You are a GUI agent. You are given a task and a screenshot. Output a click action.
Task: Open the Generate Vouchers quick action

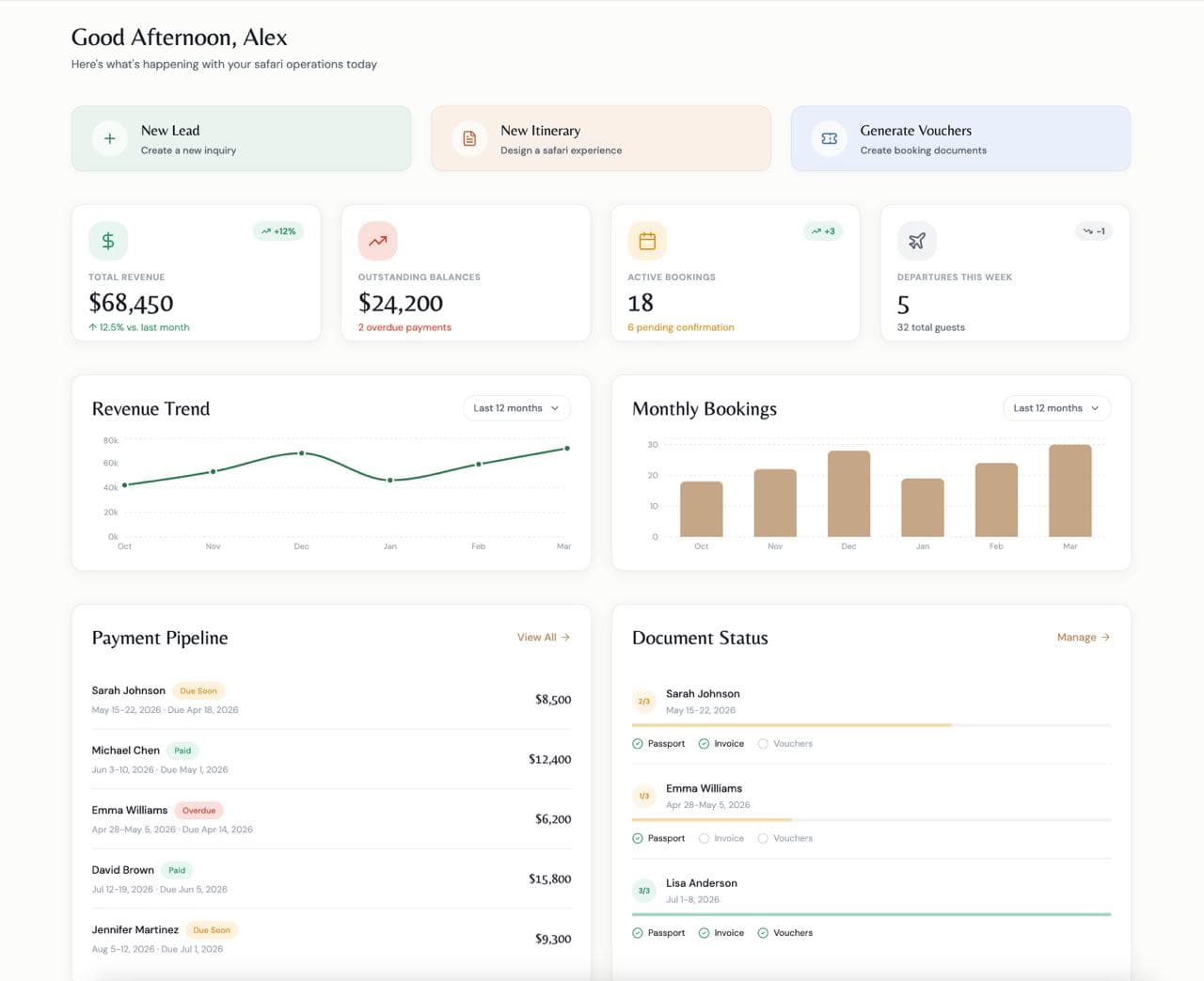click(960, 138)
